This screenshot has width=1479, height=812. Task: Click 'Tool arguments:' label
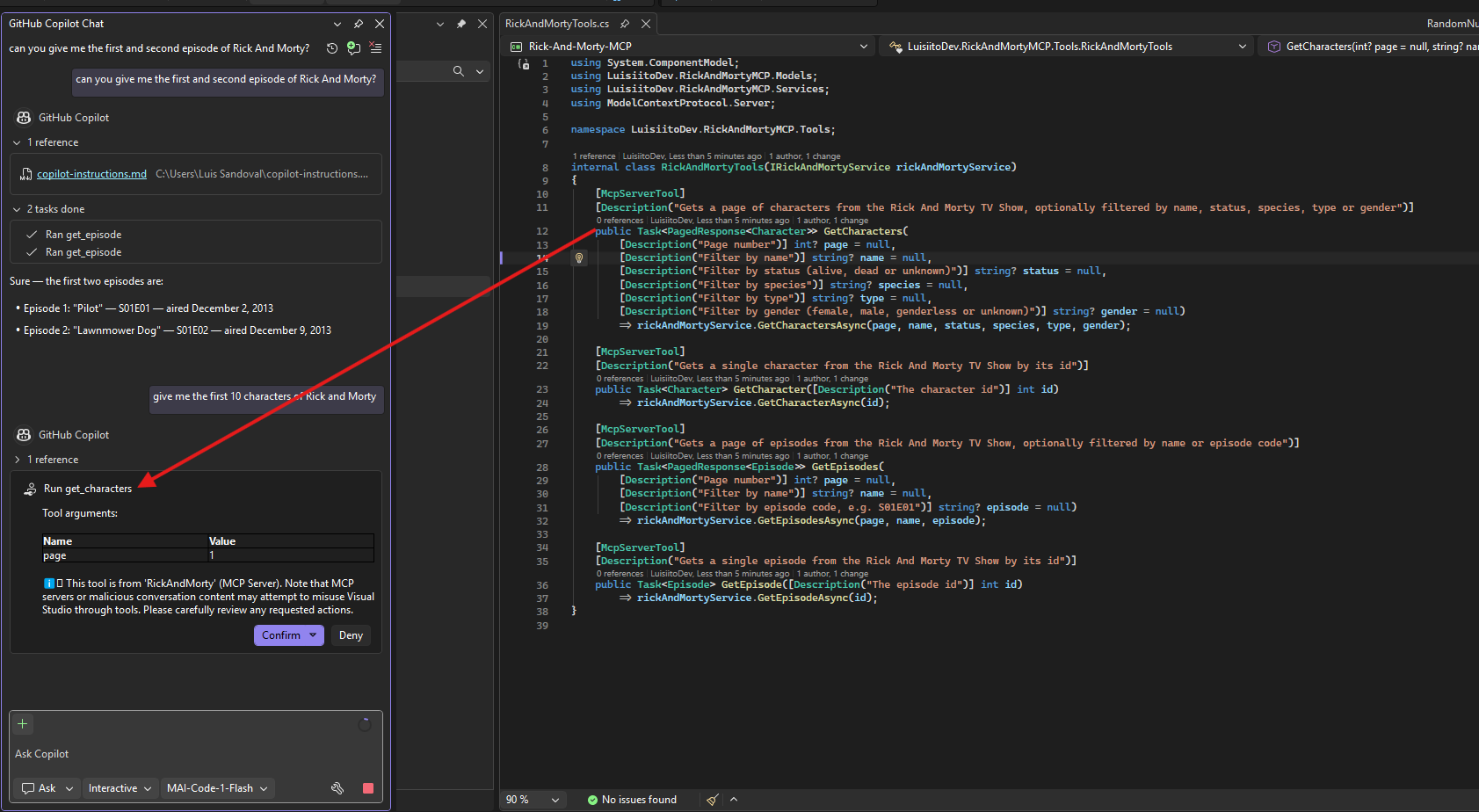(x=80, y=513)
